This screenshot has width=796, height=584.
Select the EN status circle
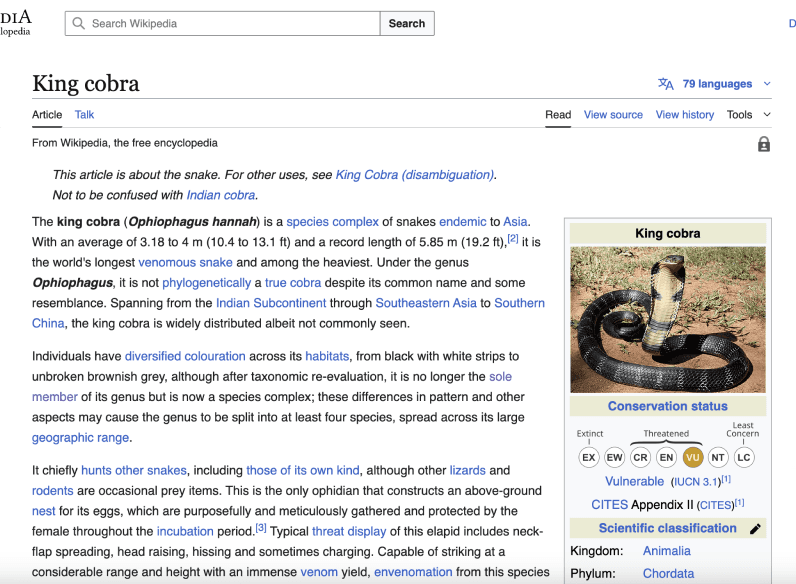coord(666,458)
